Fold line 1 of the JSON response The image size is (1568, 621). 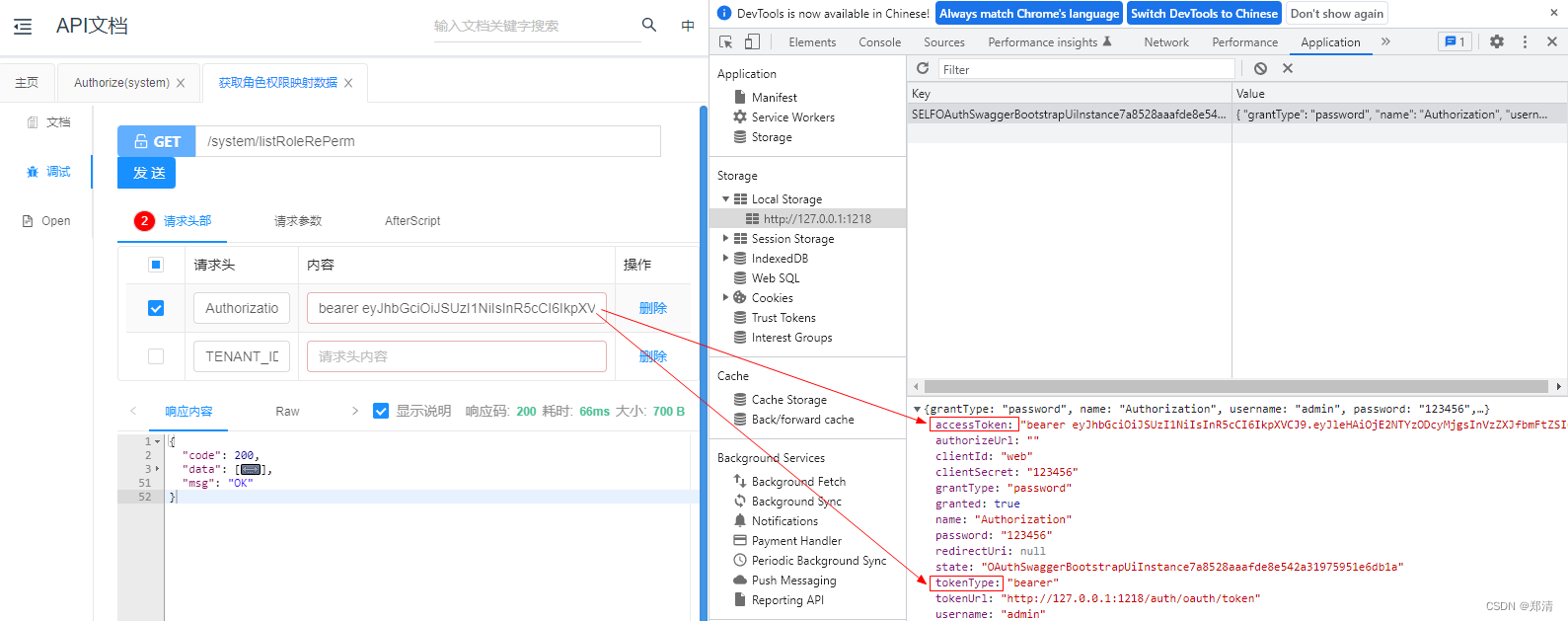(x=157, y=441)
